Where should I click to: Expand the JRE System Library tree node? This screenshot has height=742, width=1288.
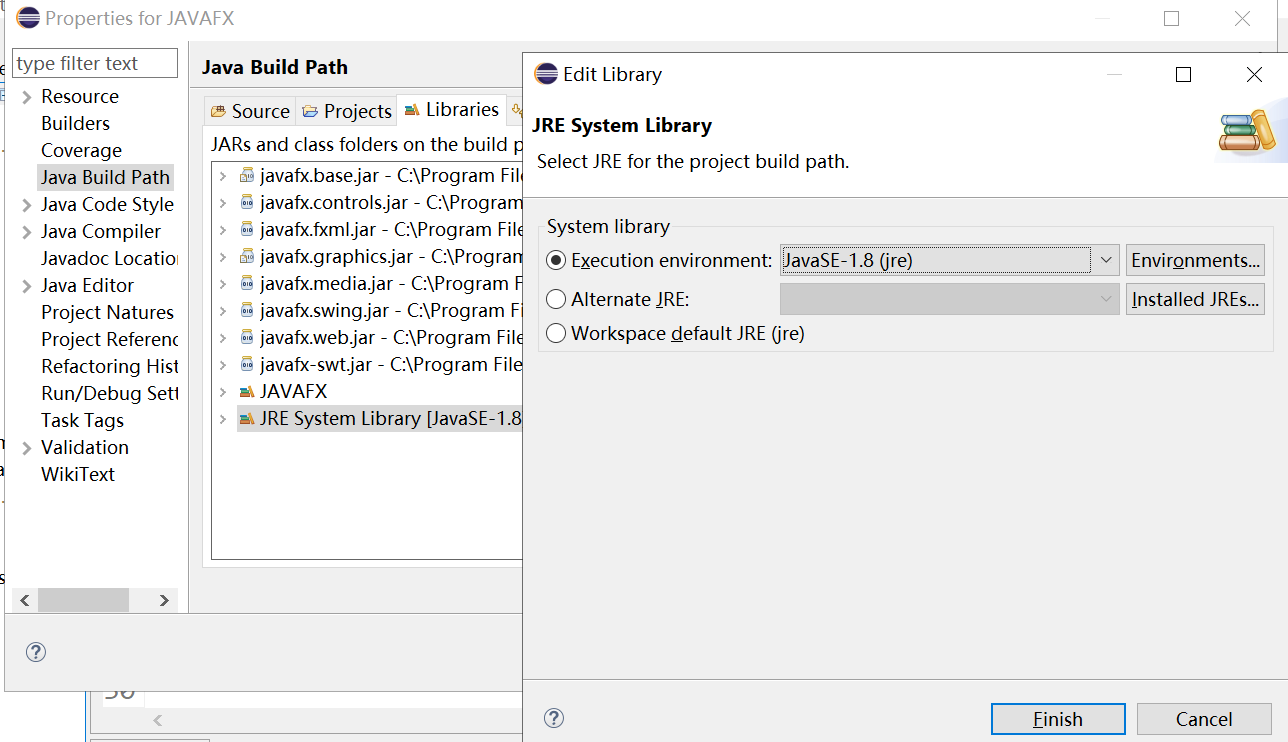(x=223, y=418)
